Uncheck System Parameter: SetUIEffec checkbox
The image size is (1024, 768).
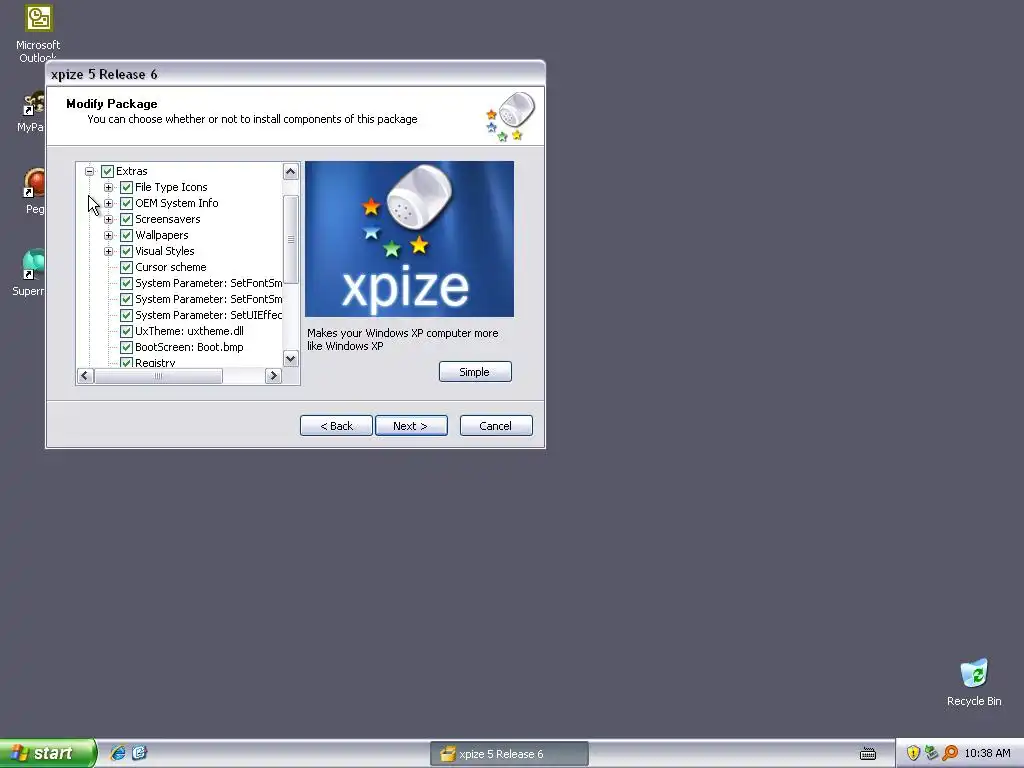(127, 315)
